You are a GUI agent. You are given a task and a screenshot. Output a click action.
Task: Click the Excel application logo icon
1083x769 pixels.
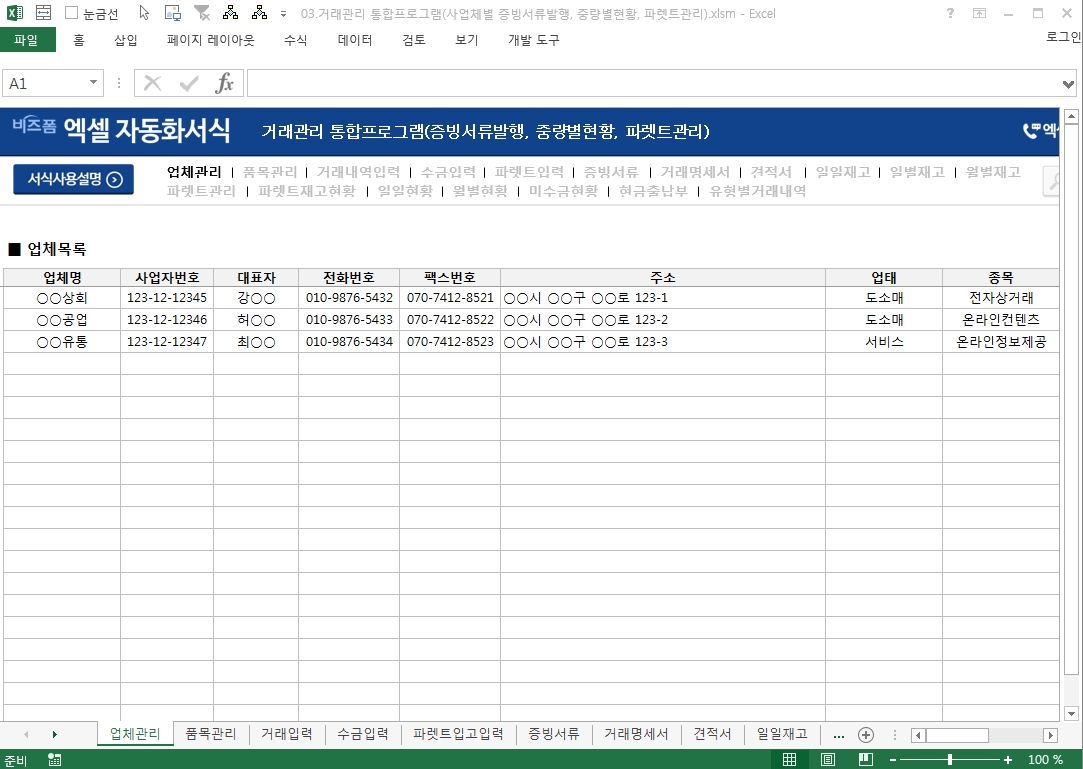click(x=14, y=12)
